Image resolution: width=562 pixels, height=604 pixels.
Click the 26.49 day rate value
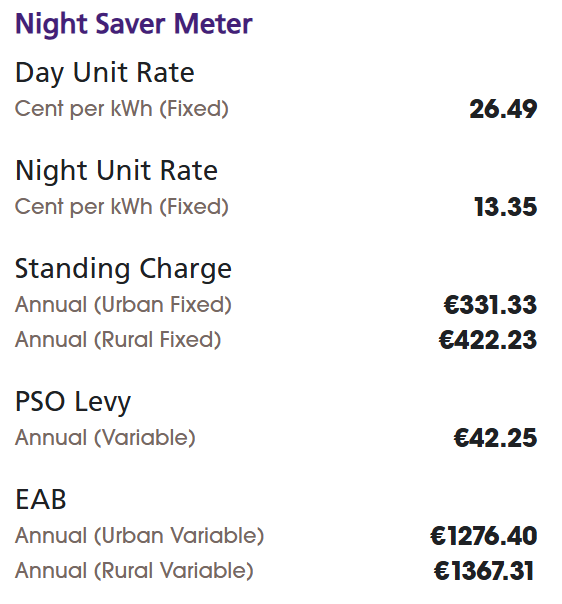(503, 109)
